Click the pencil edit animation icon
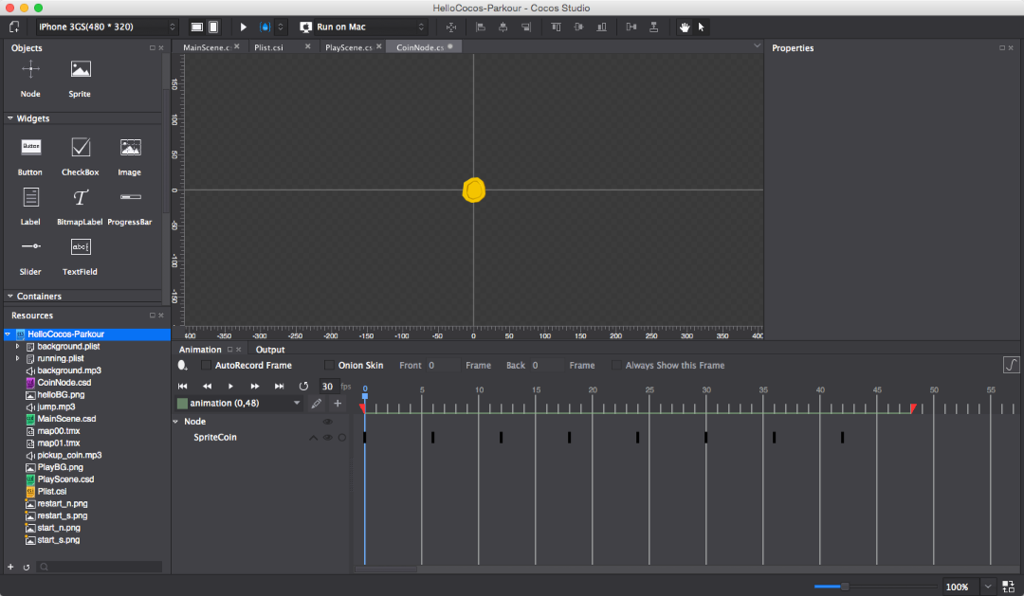Screen dimensions: 1024x596 click(x=316, y=403)
